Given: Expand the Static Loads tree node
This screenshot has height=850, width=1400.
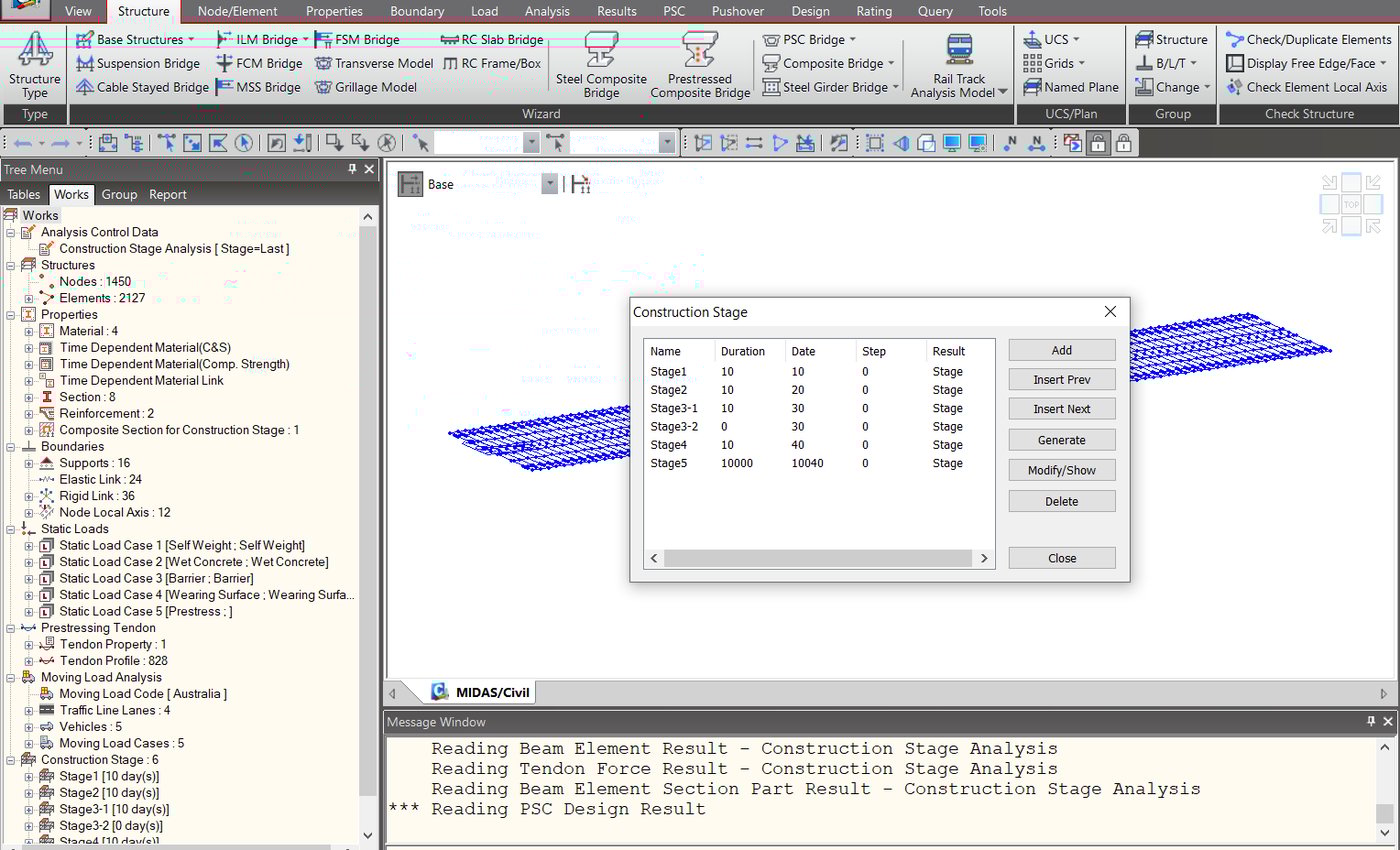Looking at the screenshot, I should pyautogui.click(x=8, y=528).
